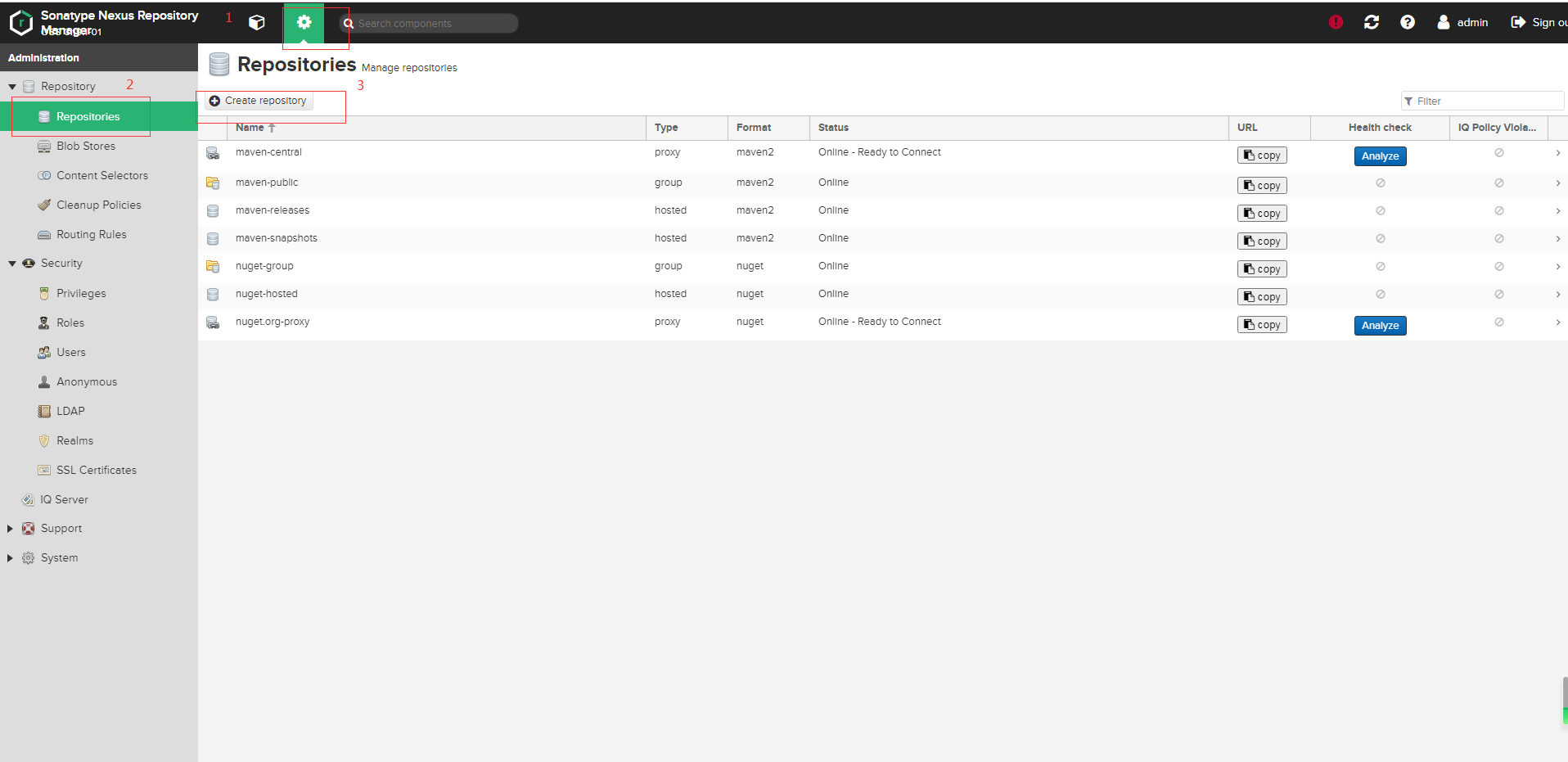This screenshot has width=1568, height=762.
Task: Click the nuget.org-proxy repository icon
Action: coord(213,322)
